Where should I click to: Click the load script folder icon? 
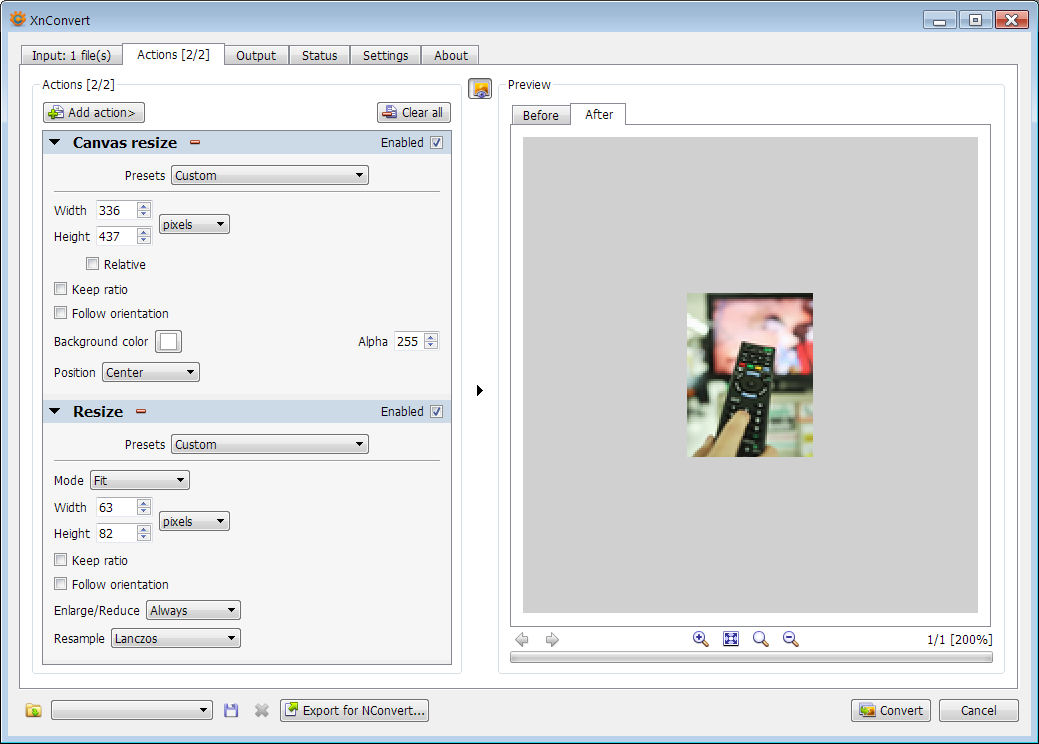pyautogui.click(x=34, y=710)
